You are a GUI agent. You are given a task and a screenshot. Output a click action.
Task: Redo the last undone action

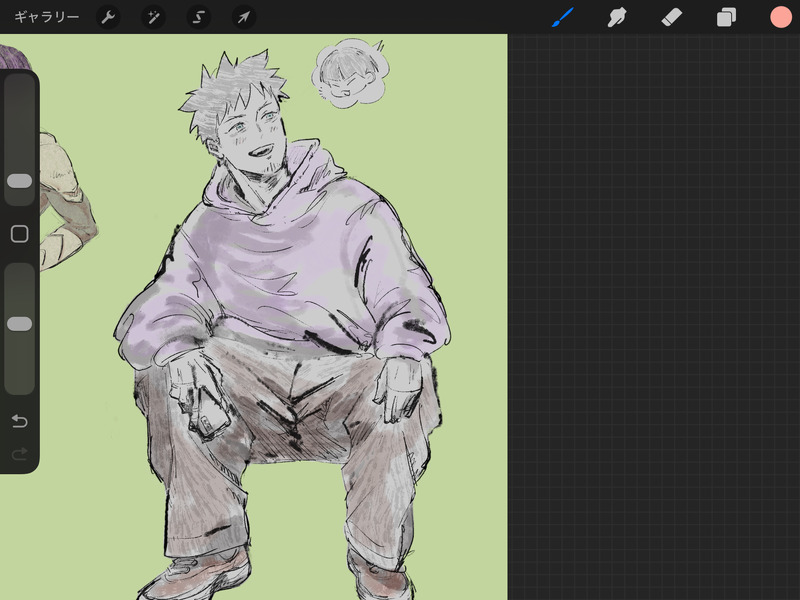tap(19, 454)
